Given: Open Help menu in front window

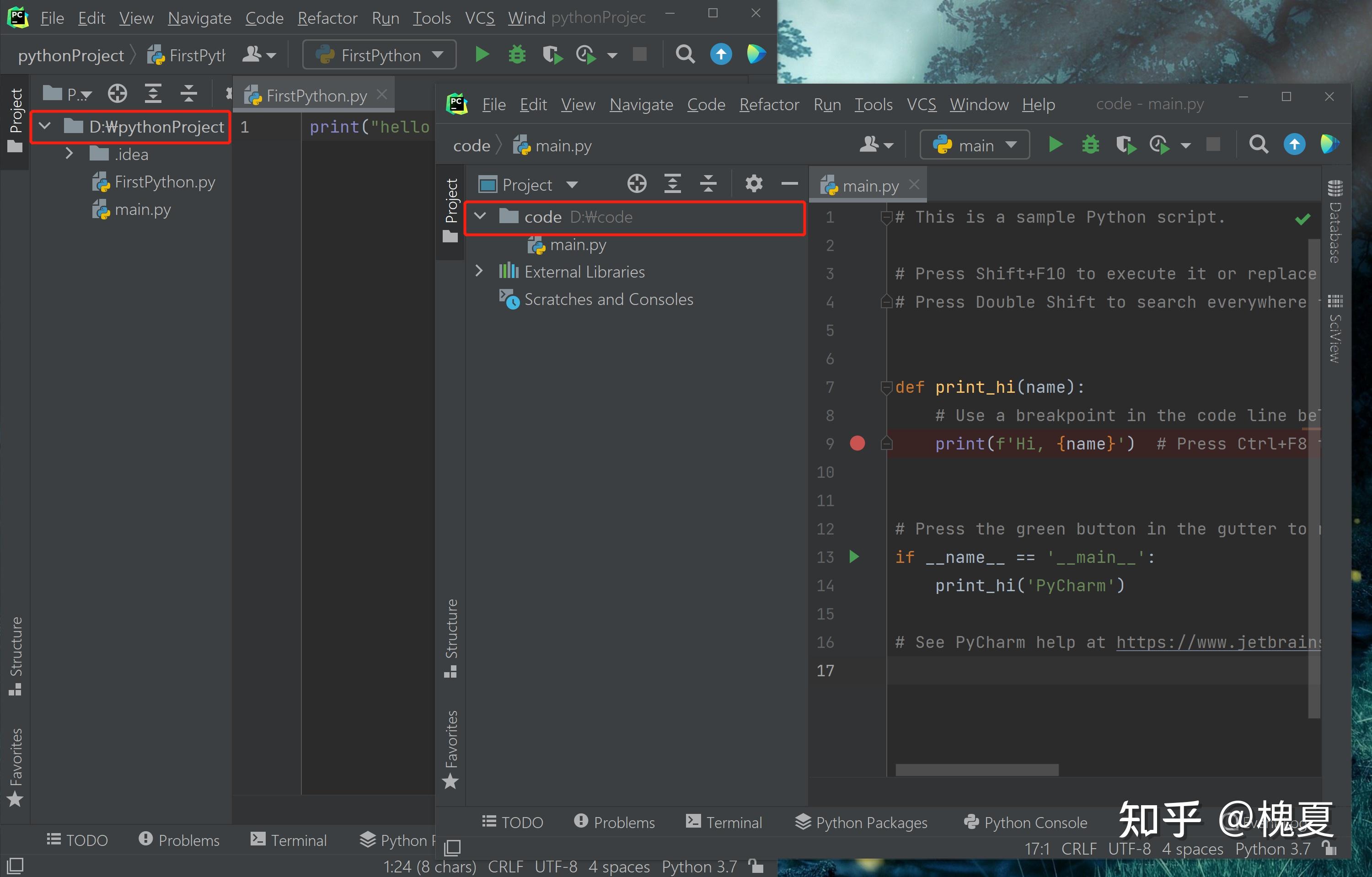Looking at the screenshot, I should point(1038,105).
